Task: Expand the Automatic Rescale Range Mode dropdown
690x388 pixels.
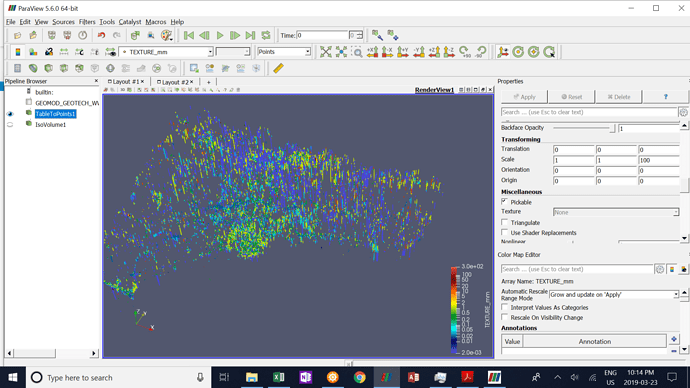Action: pyautogui.click(x=614, y=294)
